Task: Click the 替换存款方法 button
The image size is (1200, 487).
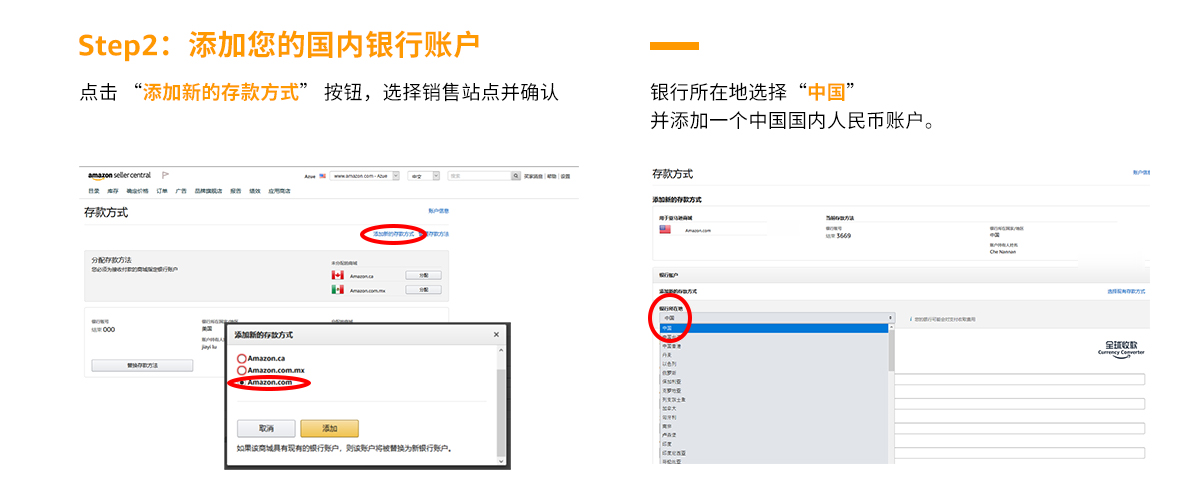Action: click(142, 366)
